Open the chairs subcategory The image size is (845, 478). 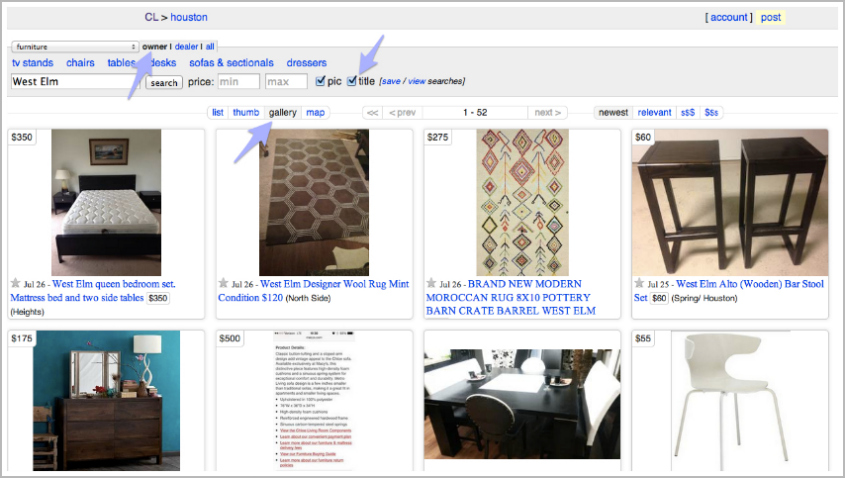(80, 63)
